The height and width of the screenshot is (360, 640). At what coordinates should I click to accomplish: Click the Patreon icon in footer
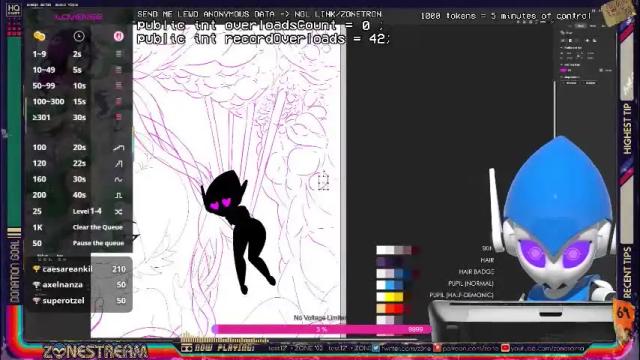point(437,348)
